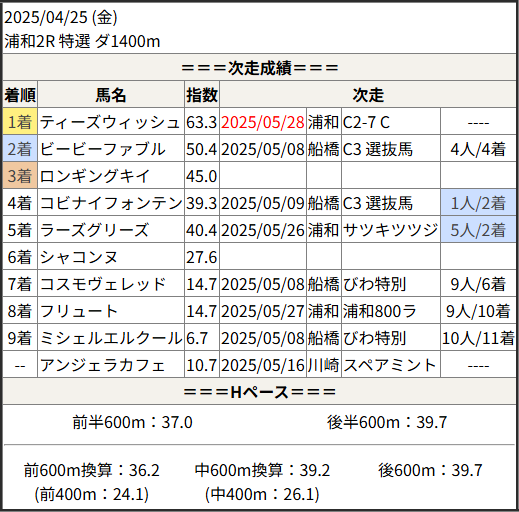Click the スペアミント race name
519x512 pixels.
(x=390, y=365)
